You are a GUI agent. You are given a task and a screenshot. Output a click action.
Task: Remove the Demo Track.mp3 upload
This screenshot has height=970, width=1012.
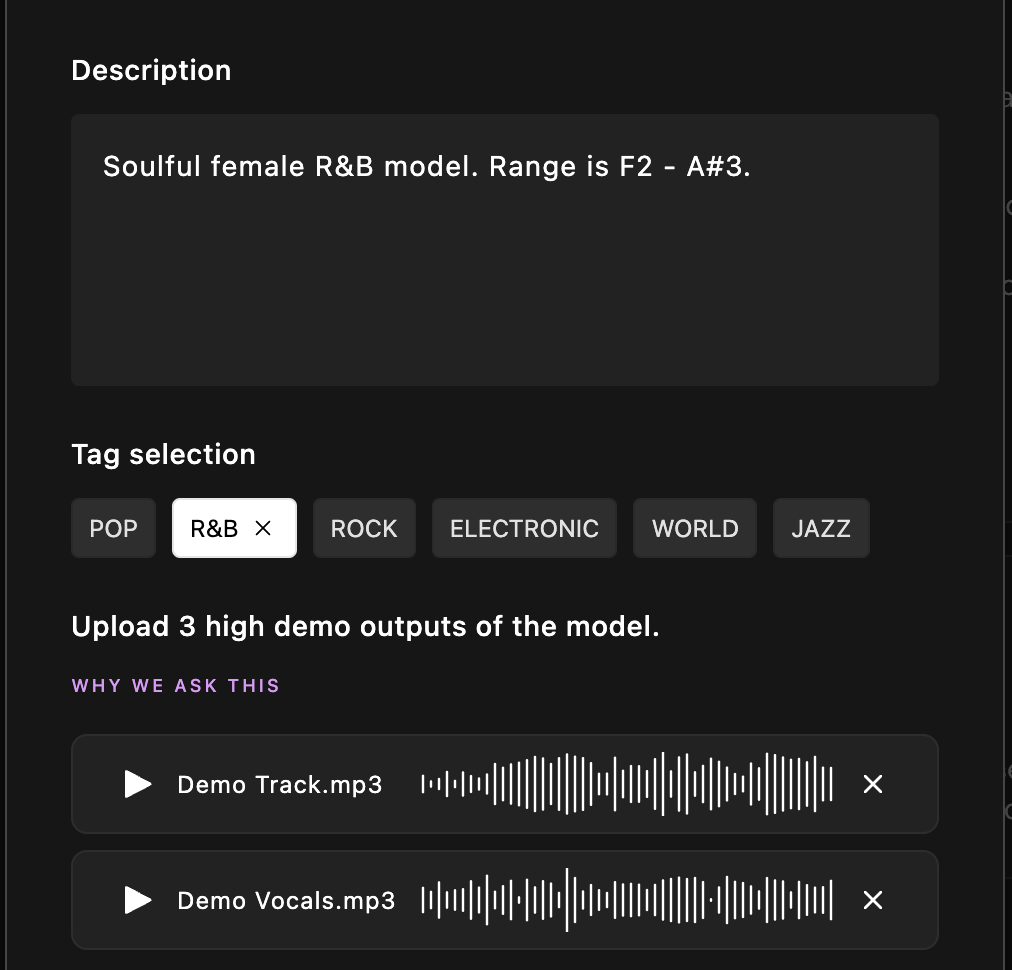point(873,785)
